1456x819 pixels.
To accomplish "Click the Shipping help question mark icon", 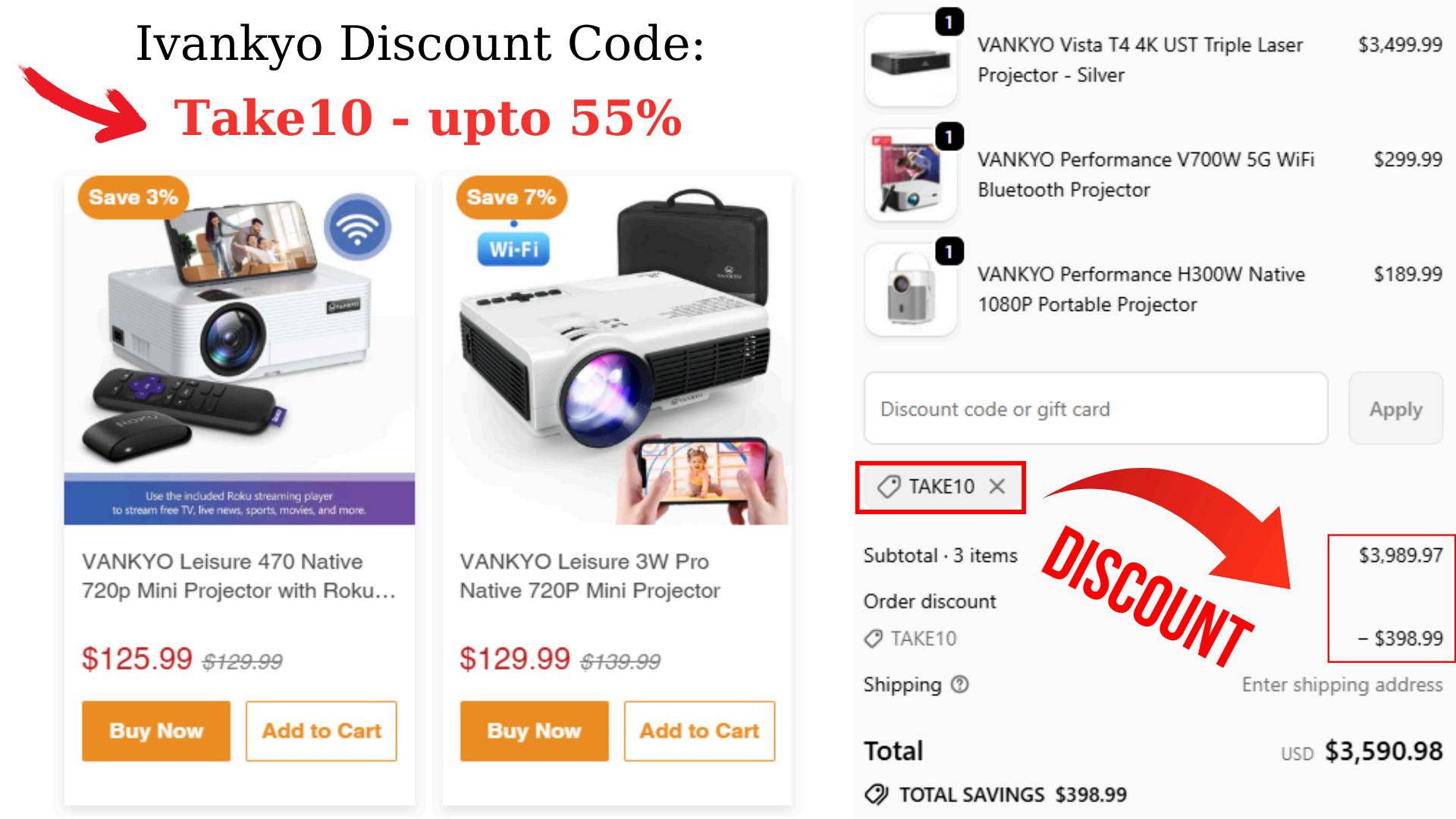I will [960, 685].
